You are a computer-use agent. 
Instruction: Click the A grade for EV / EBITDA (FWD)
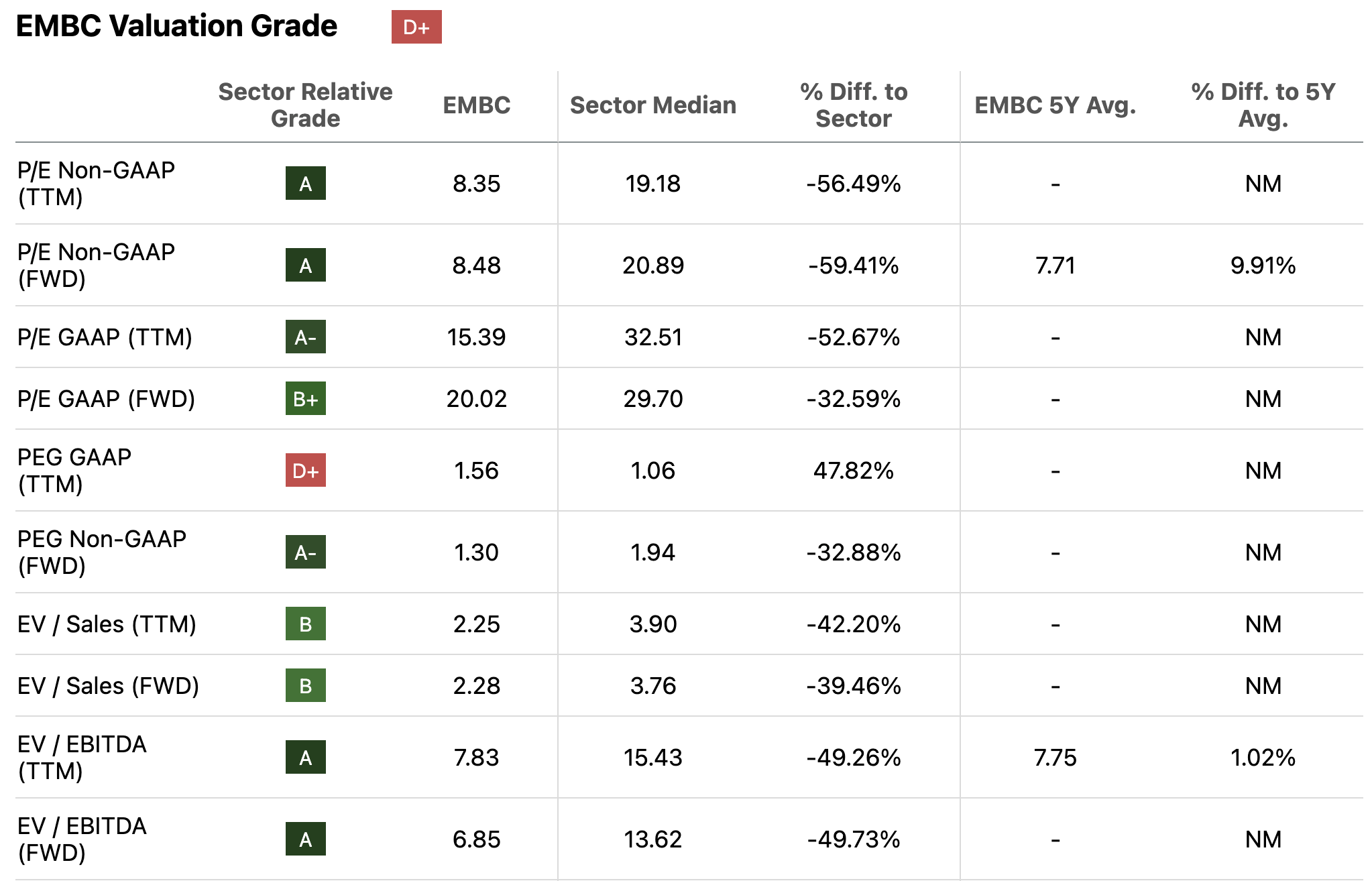[305, 839]
